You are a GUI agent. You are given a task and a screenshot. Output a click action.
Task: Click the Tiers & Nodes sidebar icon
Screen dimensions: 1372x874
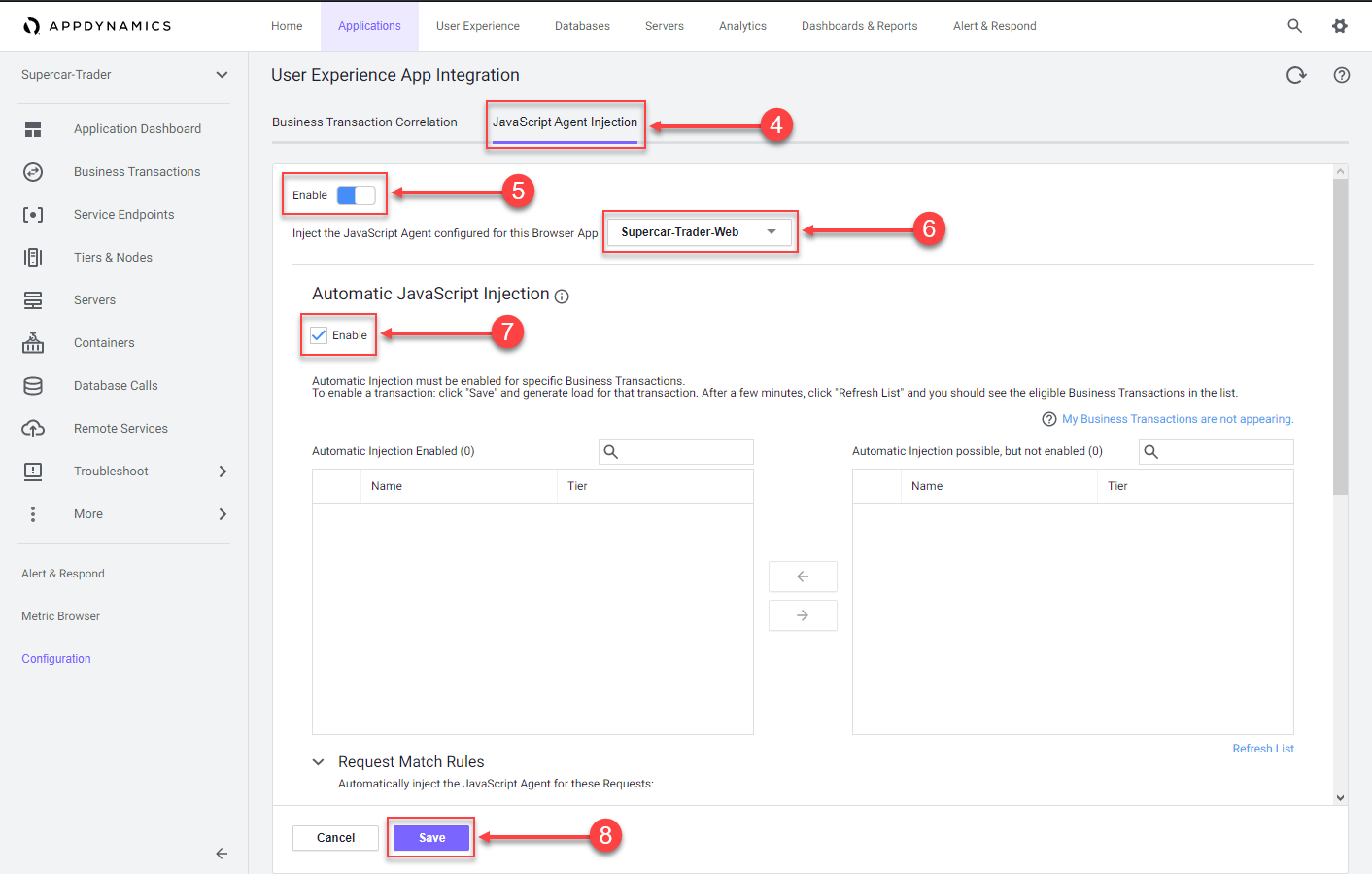pos(33,258)
